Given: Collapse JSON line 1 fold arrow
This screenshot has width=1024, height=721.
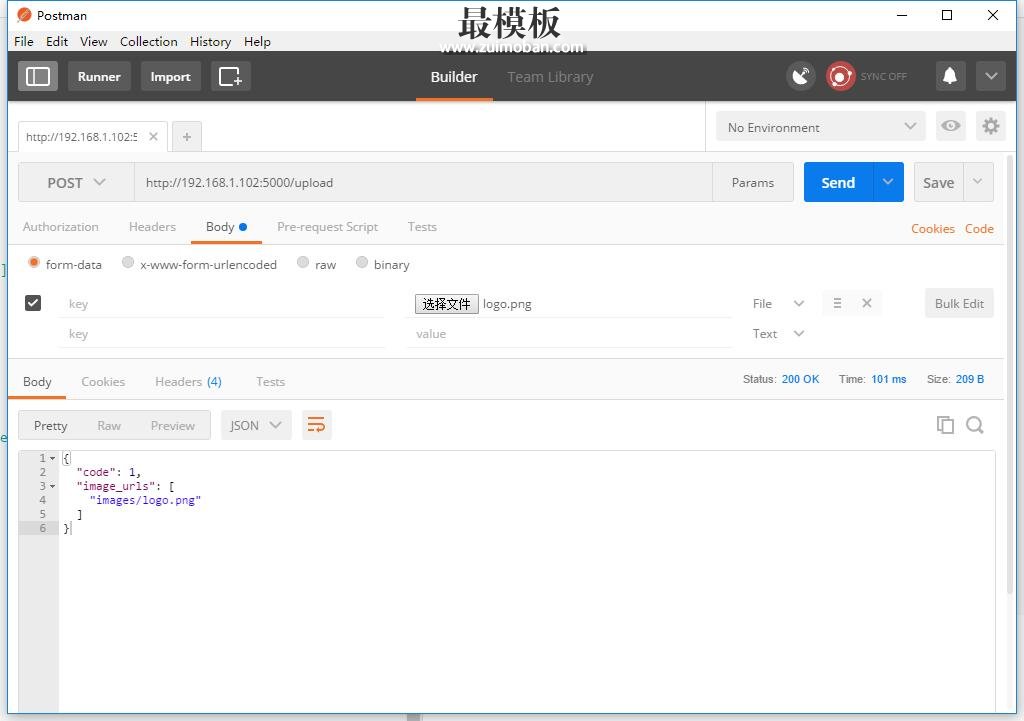Looking at the screenshot, I should (52, 458).
